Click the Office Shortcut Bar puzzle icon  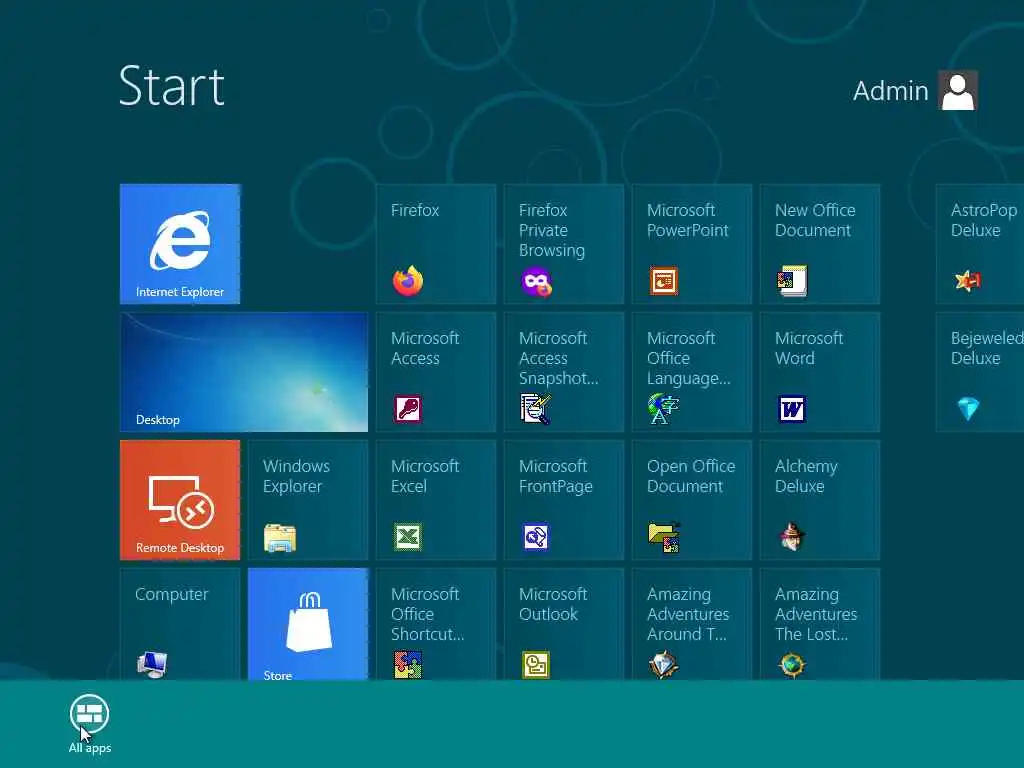pos(408,665)
